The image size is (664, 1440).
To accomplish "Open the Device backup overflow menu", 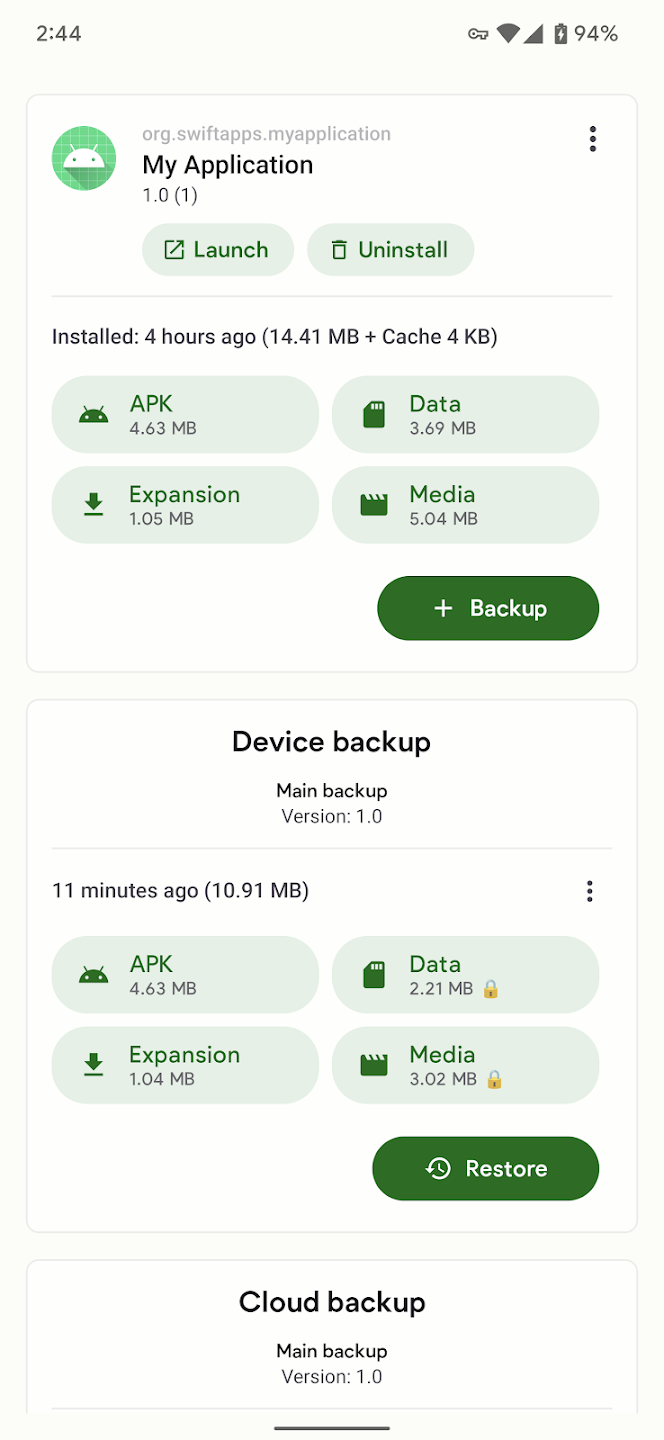I will point(589,890).
